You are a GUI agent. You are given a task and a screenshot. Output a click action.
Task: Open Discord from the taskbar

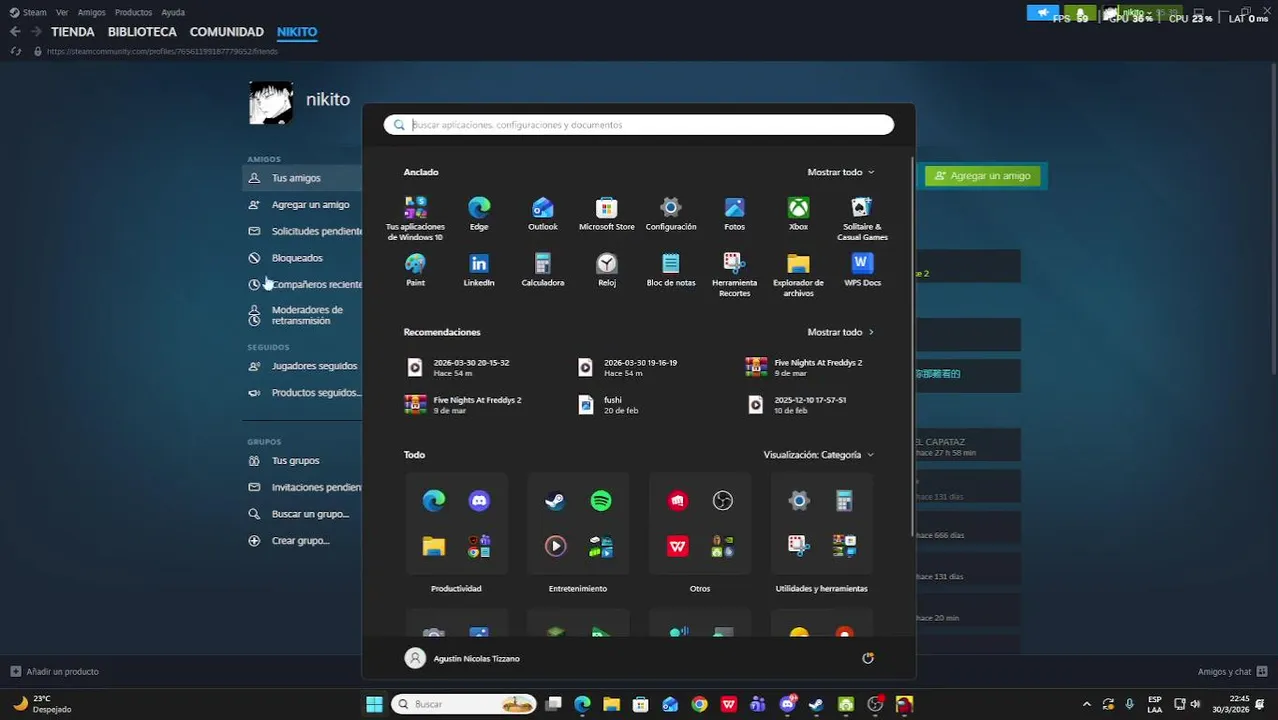click(788, 704)
